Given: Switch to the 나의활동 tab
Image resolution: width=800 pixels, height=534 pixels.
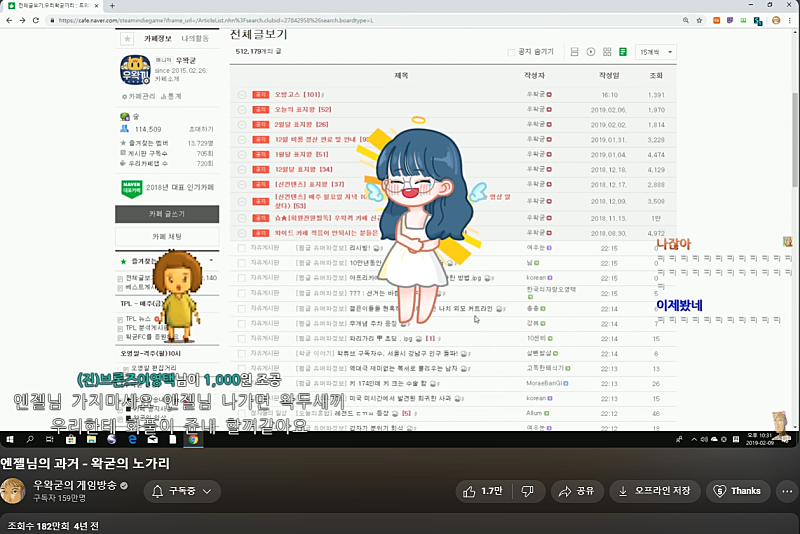Looking at the screenshot, I should coord(196,39).
